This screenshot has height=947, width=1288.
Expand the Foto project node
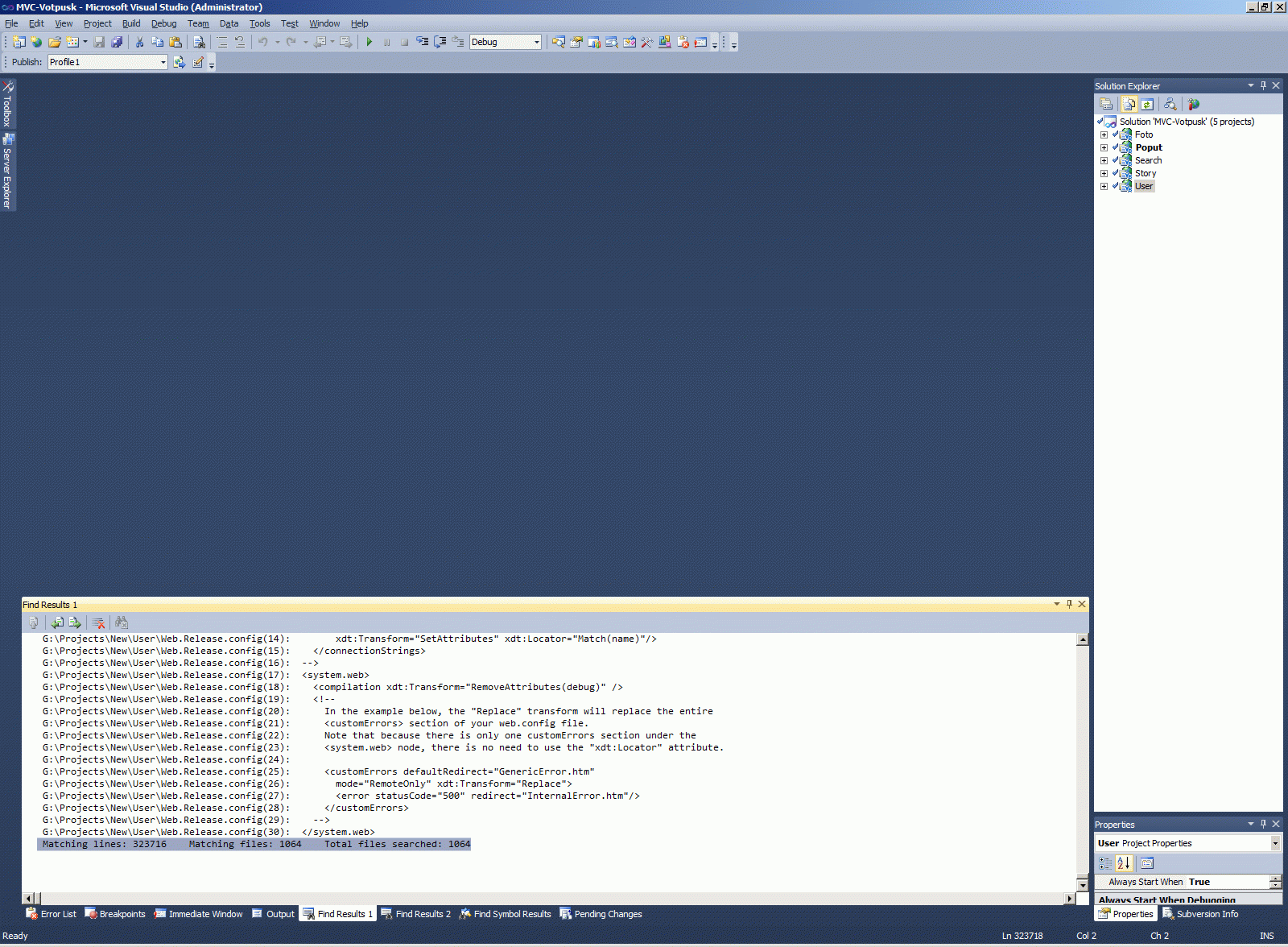click(1104, 134)
